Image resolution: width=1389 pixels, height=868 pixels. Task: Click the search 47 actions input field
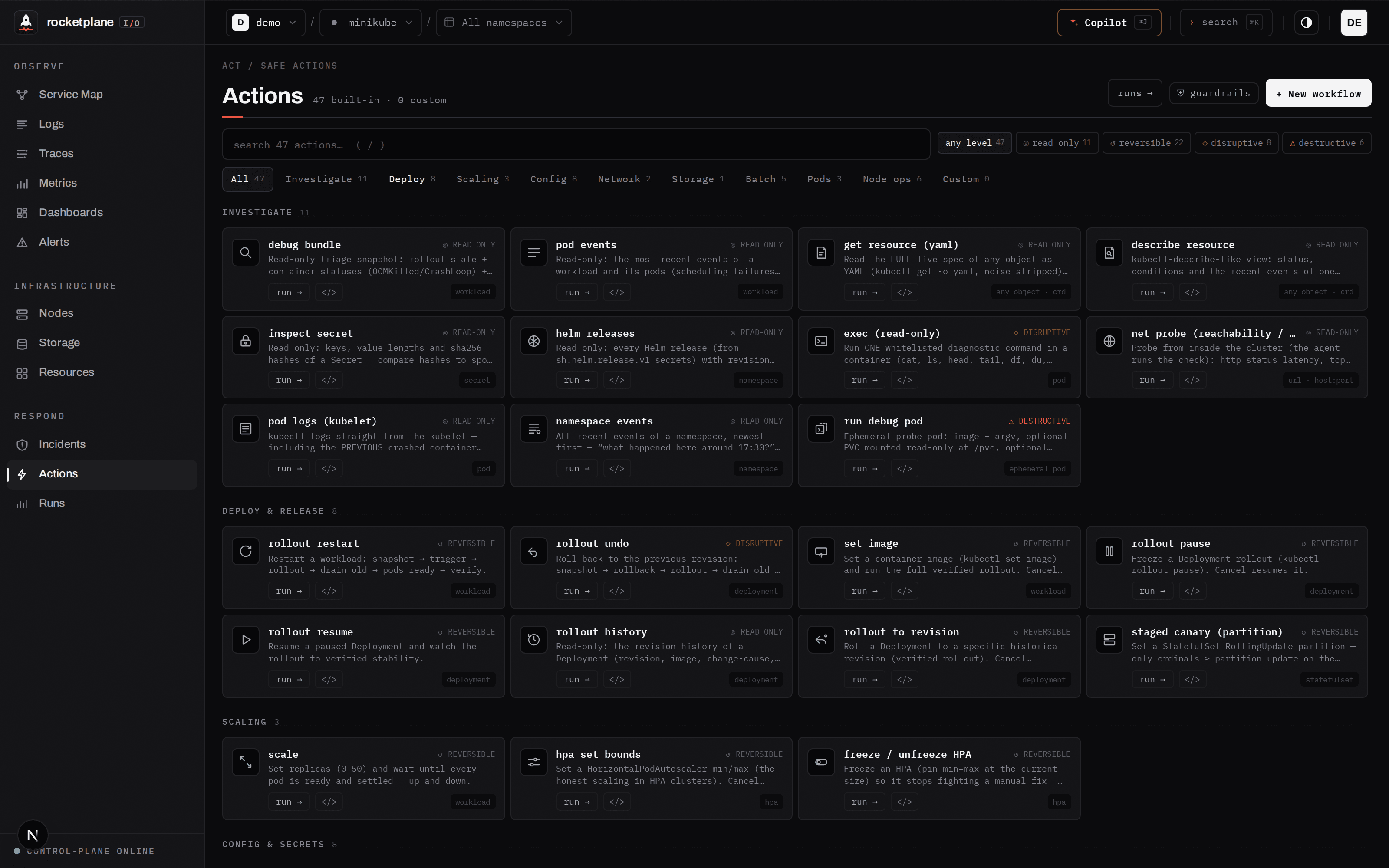576,145
